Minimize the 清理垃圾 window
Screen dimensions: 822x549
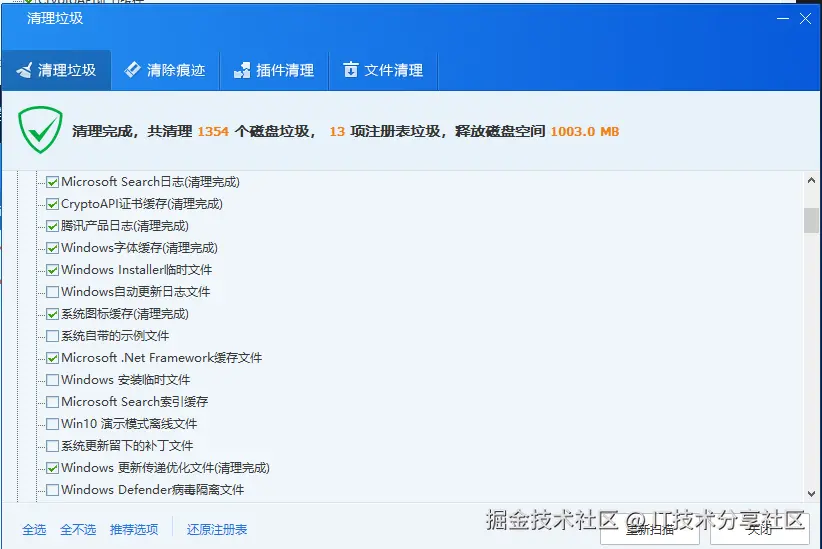pos(783,18)
